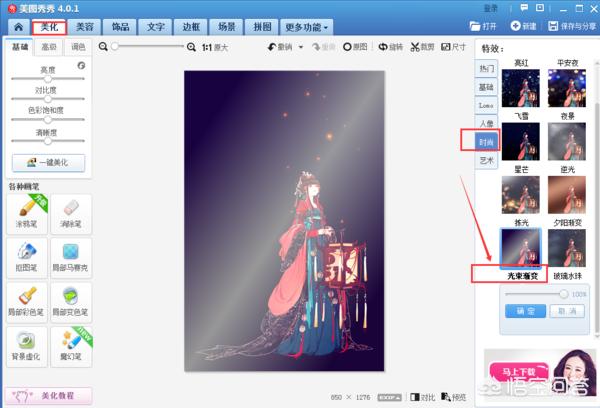Pick the 局部马赛克 mosaic tool

pyautogui.click(x=70, y=254)
